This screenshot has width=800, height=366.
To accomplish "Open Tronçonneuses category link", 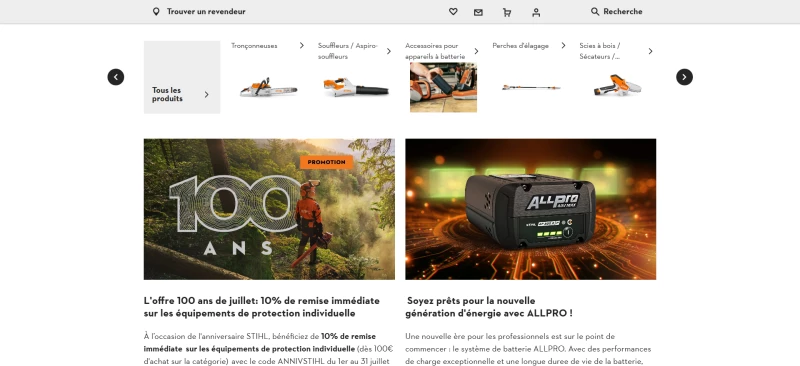I will tap(254, 45).
